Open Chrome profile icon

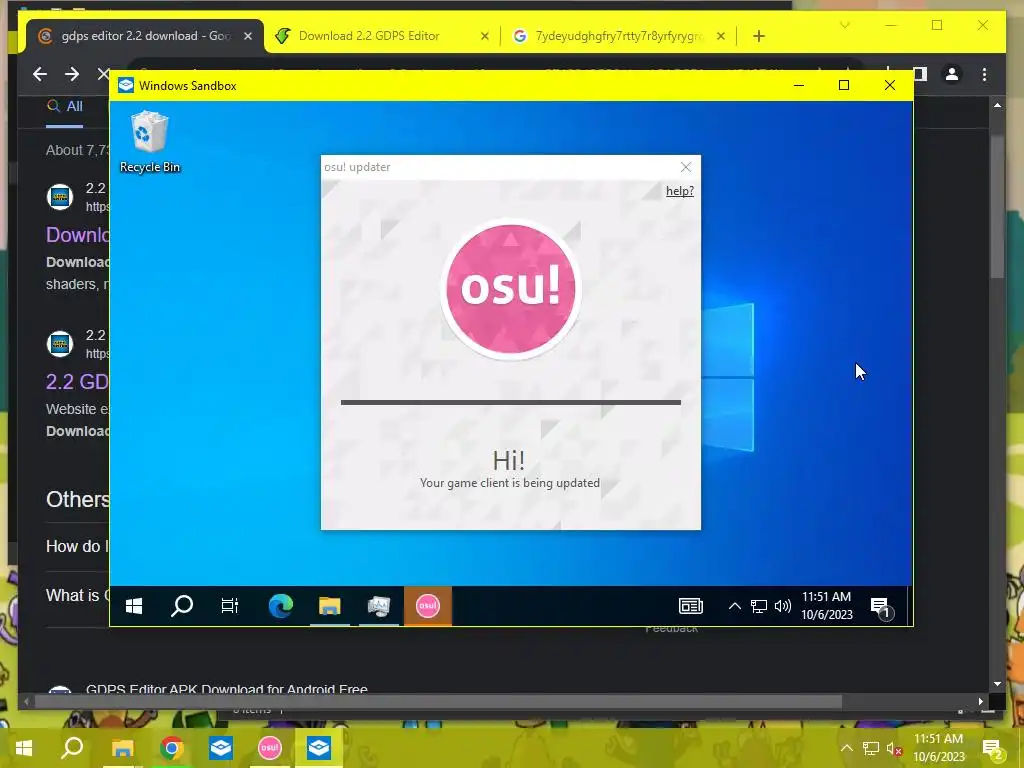coord(952,74)
